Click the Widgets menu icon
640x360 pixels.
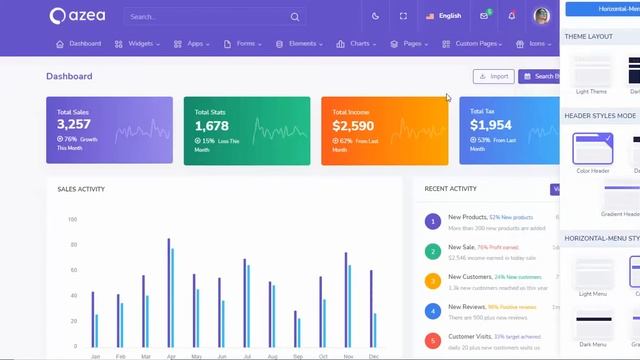(118, 44)
